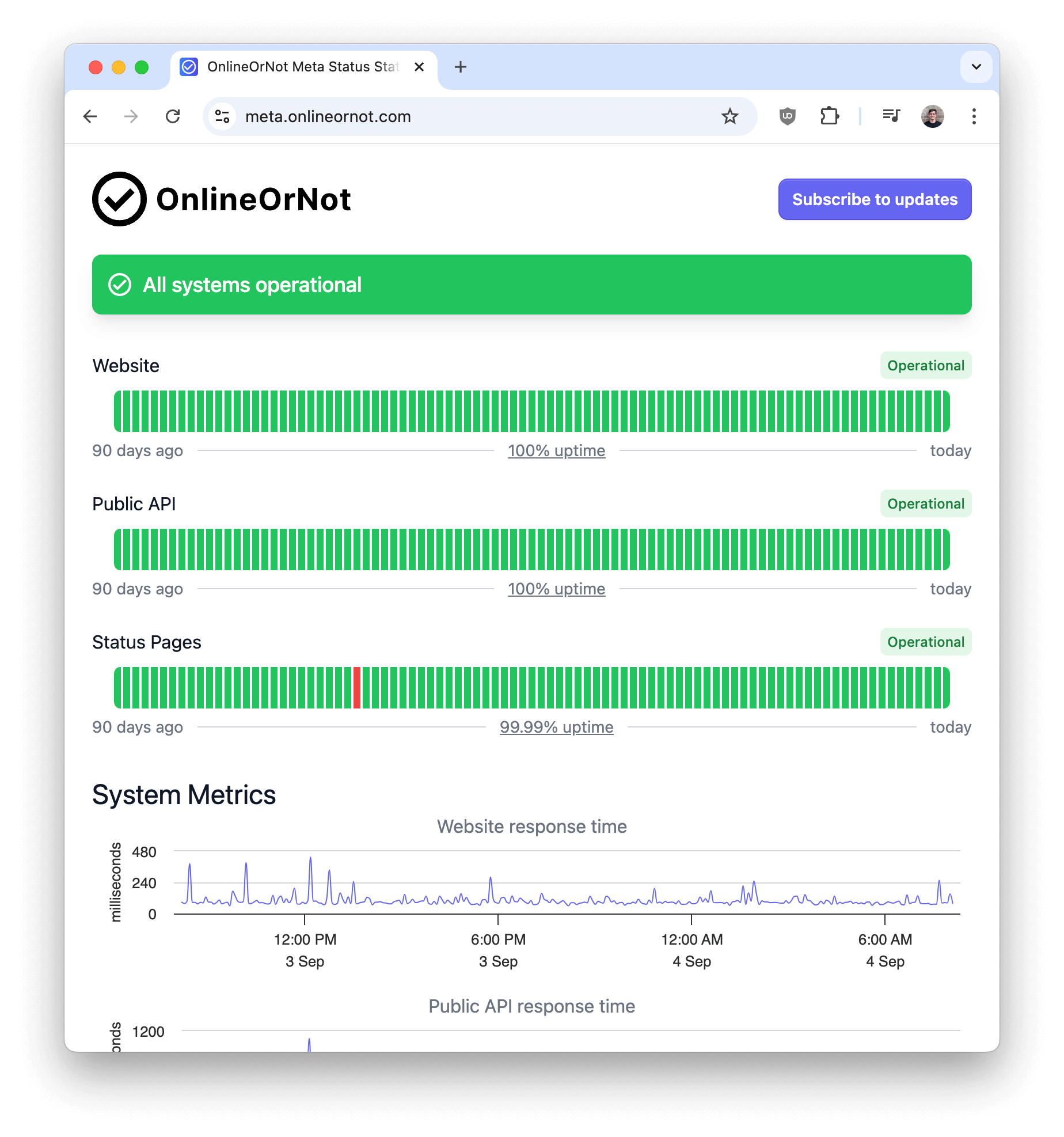Image resolution: width=1064 pixels, height=1137 pixels.
Task: Click the macOS yellow minimize window button
Action: (x=119, y=67)
